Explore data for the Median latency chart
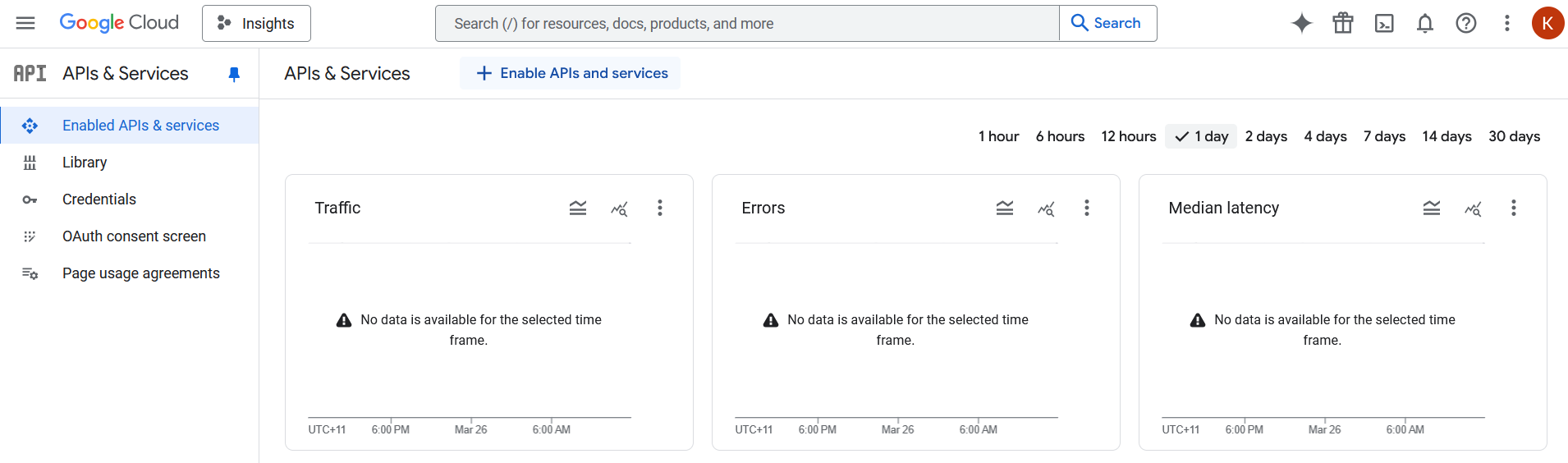The width and height of the screenshot is (1568, 463). [1473, 209]
